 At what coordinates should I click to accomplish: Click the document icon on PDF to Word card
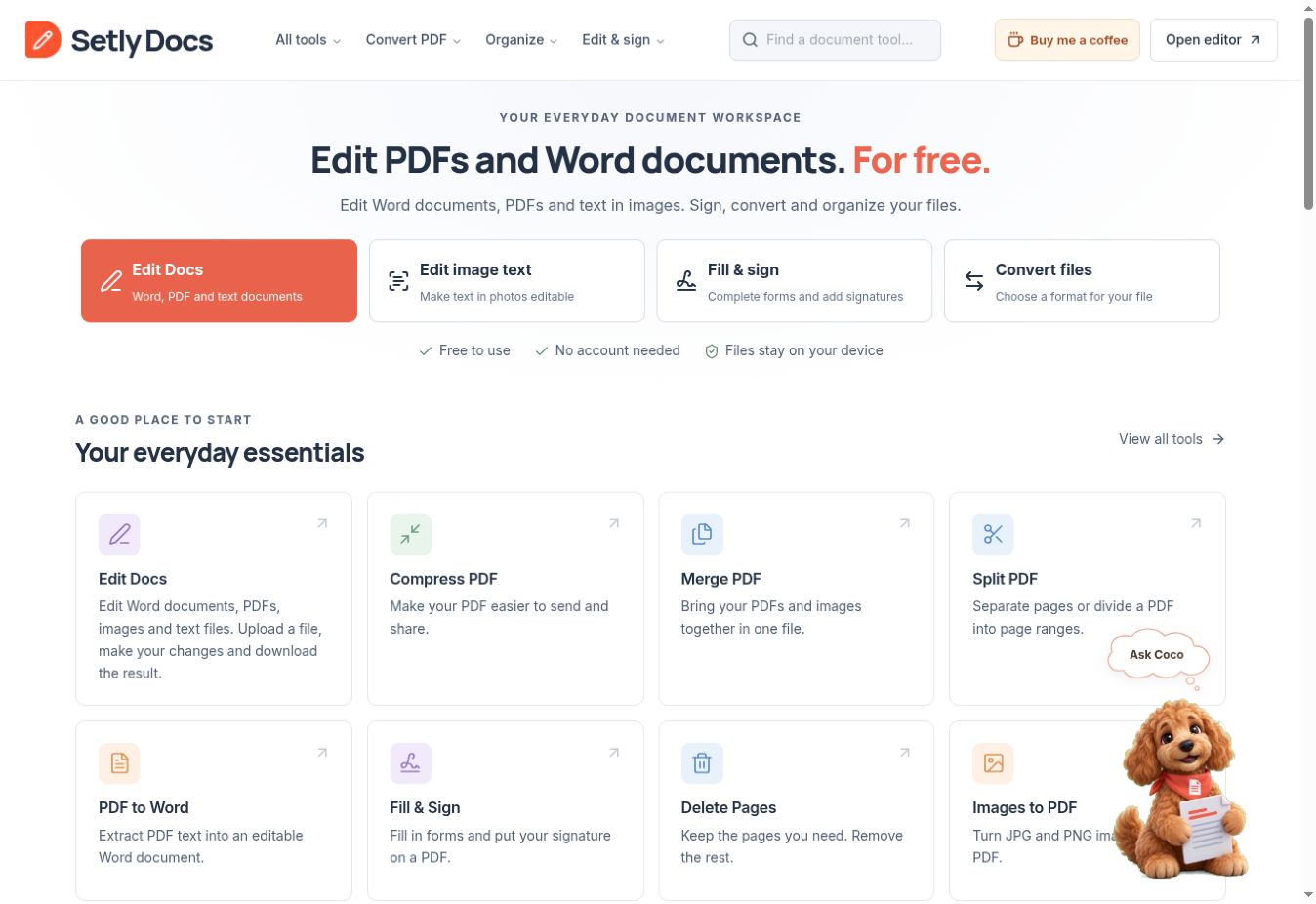(x=119, y=763)
